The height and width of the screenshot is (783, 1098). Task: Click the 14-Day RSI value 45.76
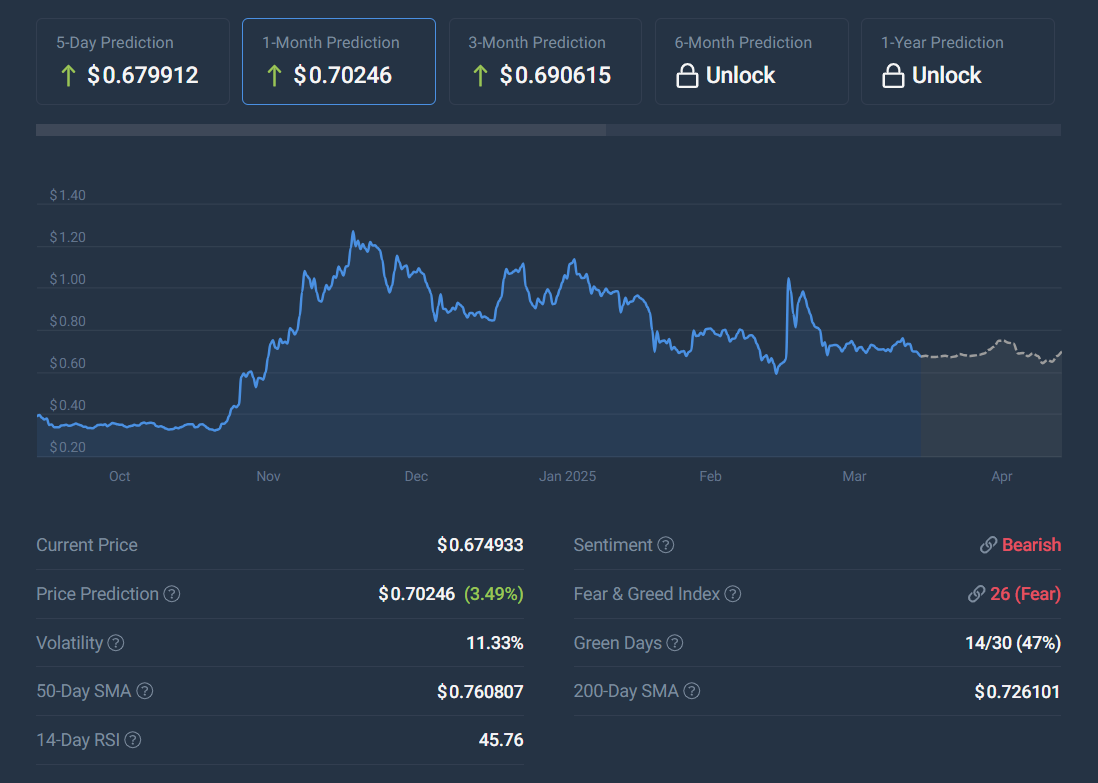click(x=501, y=740)
